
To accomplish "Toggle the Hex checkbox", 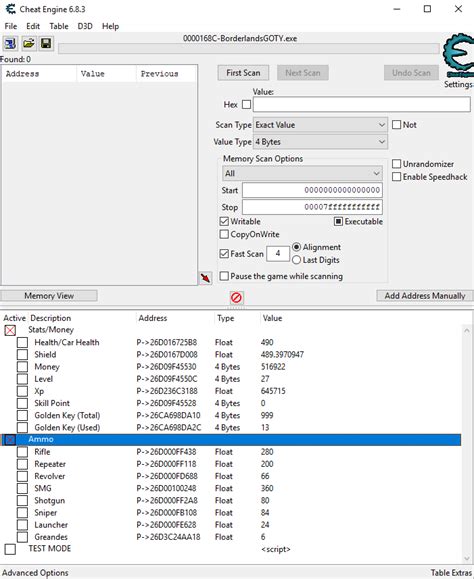I will click(246, 105).
